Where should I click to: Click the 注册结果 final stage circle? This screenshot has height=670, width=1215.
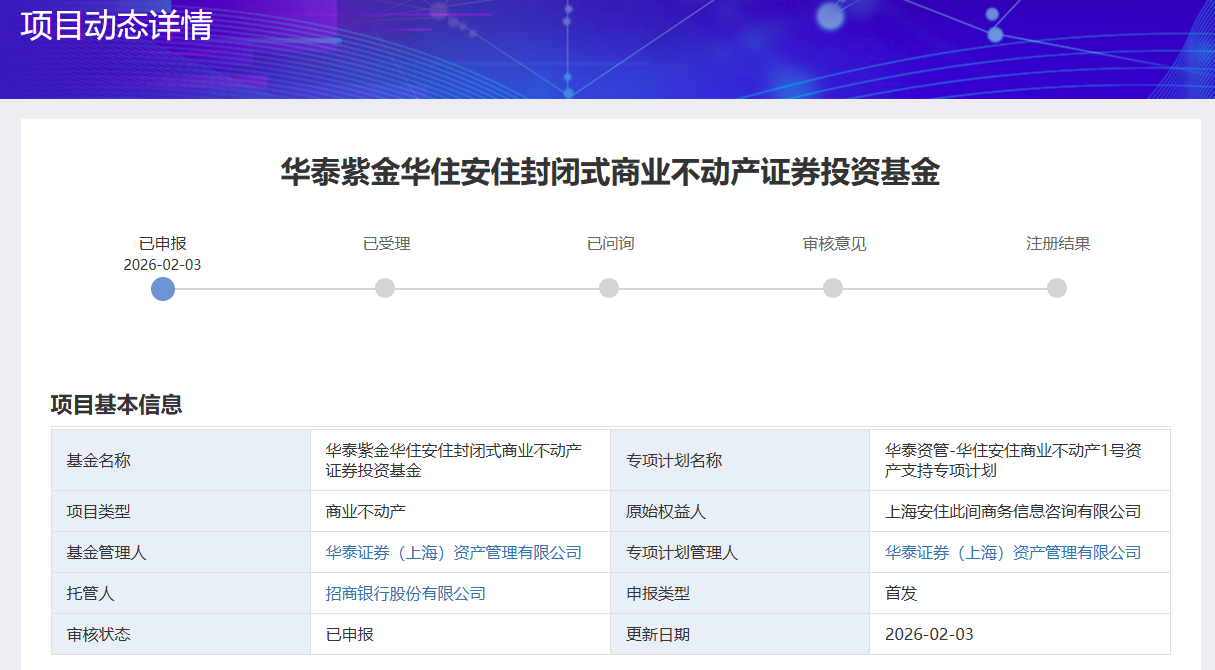click(x=1057, y=288)
